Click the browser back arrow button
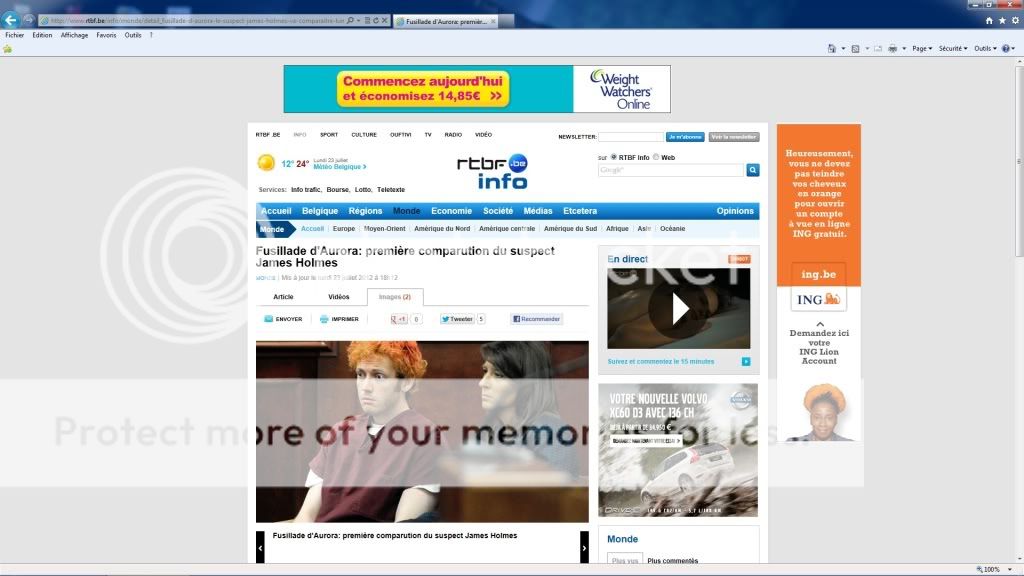The width and height of the screenshot is (1024, 576). 11,20
